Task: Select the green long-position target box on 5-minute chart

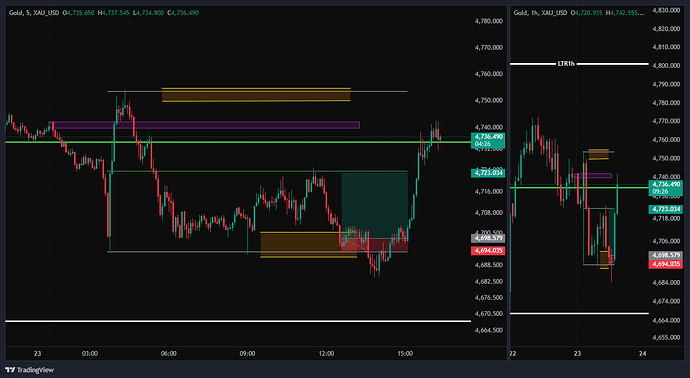Action: point(374,206)
